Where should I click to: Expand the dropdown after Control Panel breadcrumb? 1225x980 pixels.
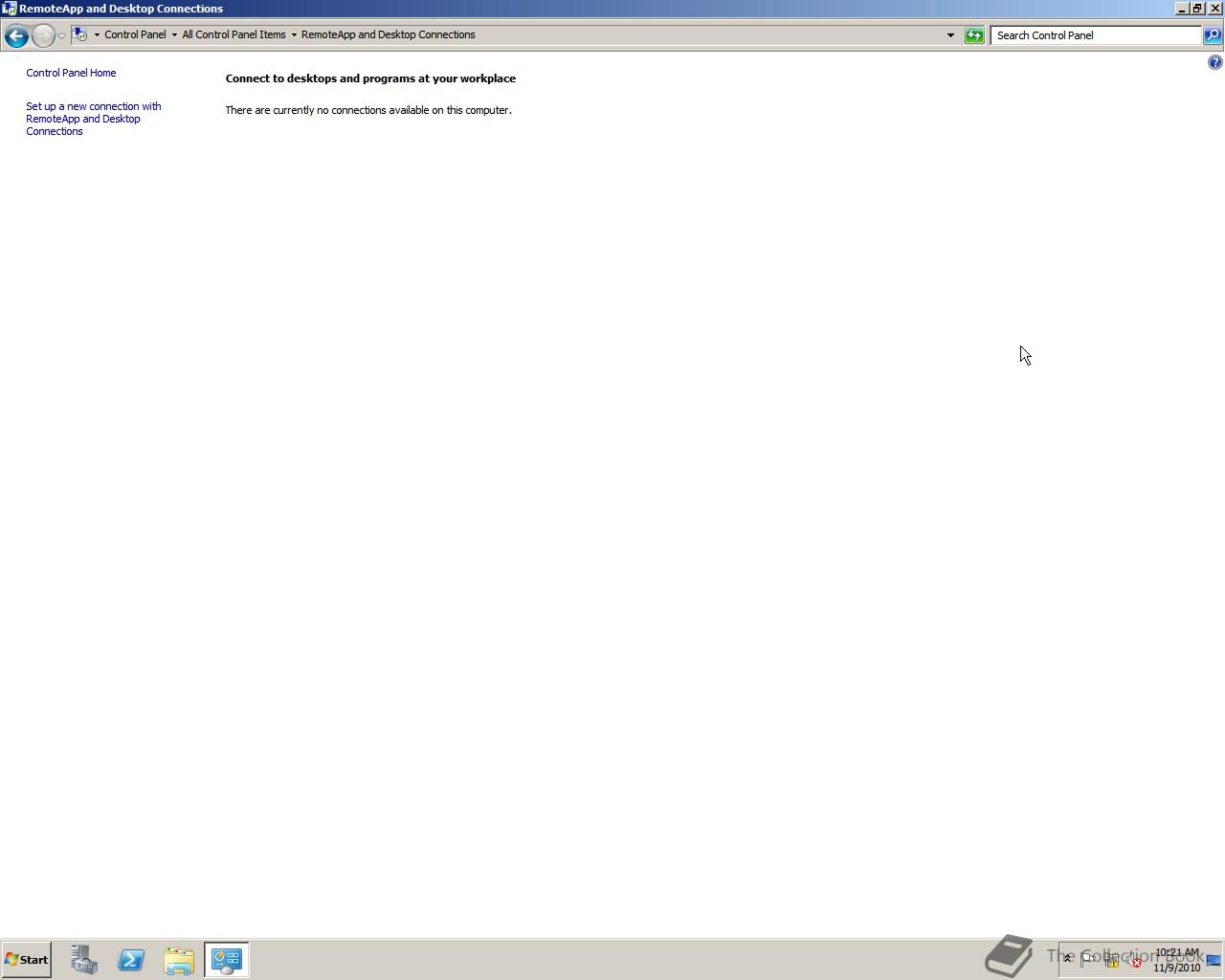pyautogui.click(x=174, y=35)
